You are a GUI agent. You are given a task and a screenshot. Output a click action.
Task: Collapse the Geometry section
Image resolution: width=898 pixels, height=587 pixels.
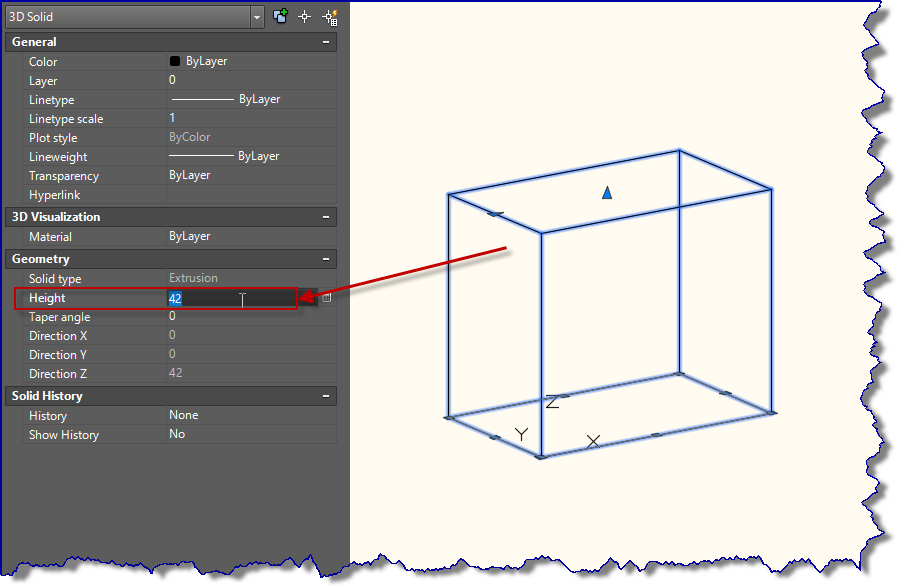327,259
